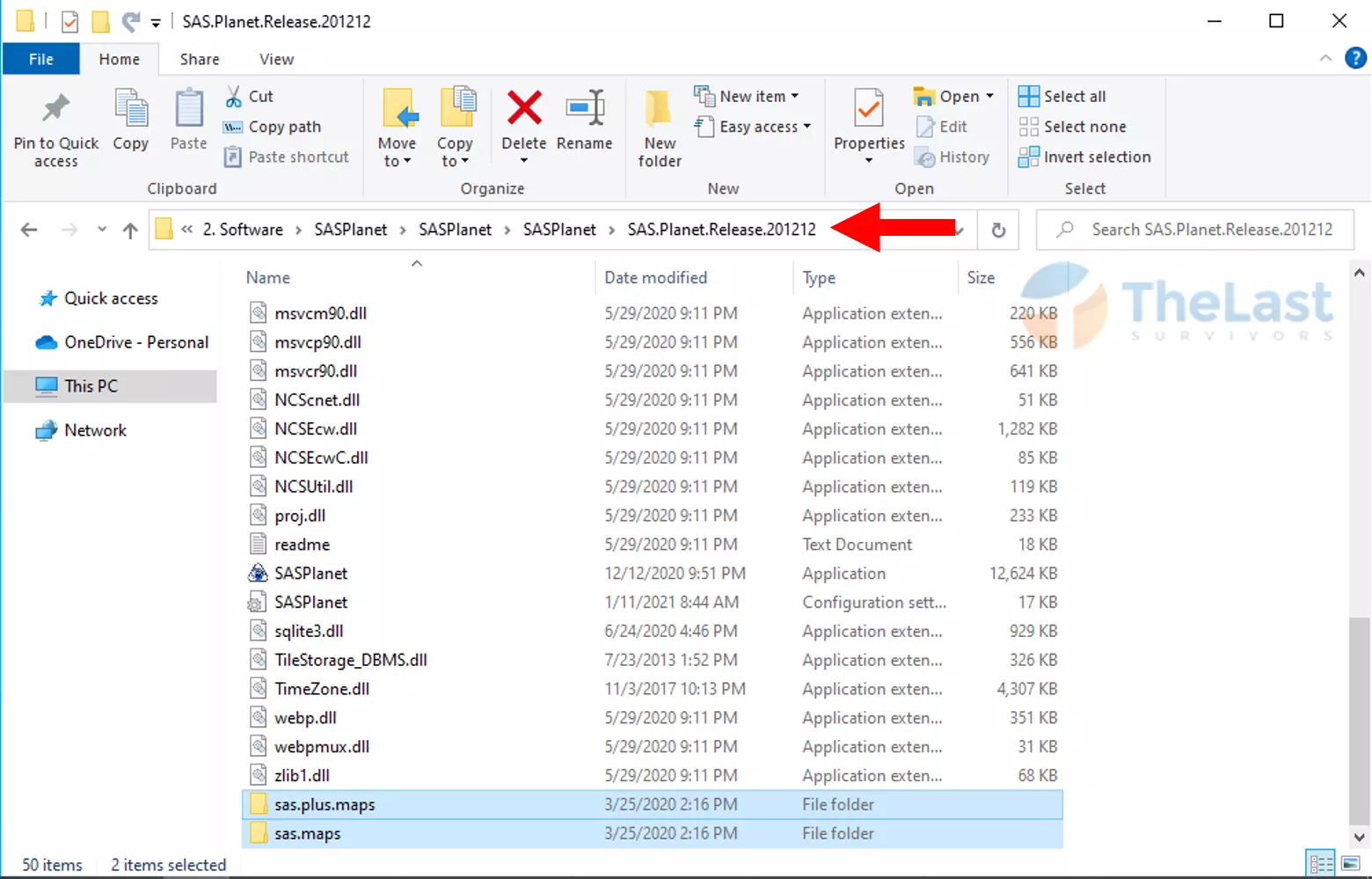Click Select none in ribbon
This screenshot has width=1372, height=879.
[x=1071, y=127]
